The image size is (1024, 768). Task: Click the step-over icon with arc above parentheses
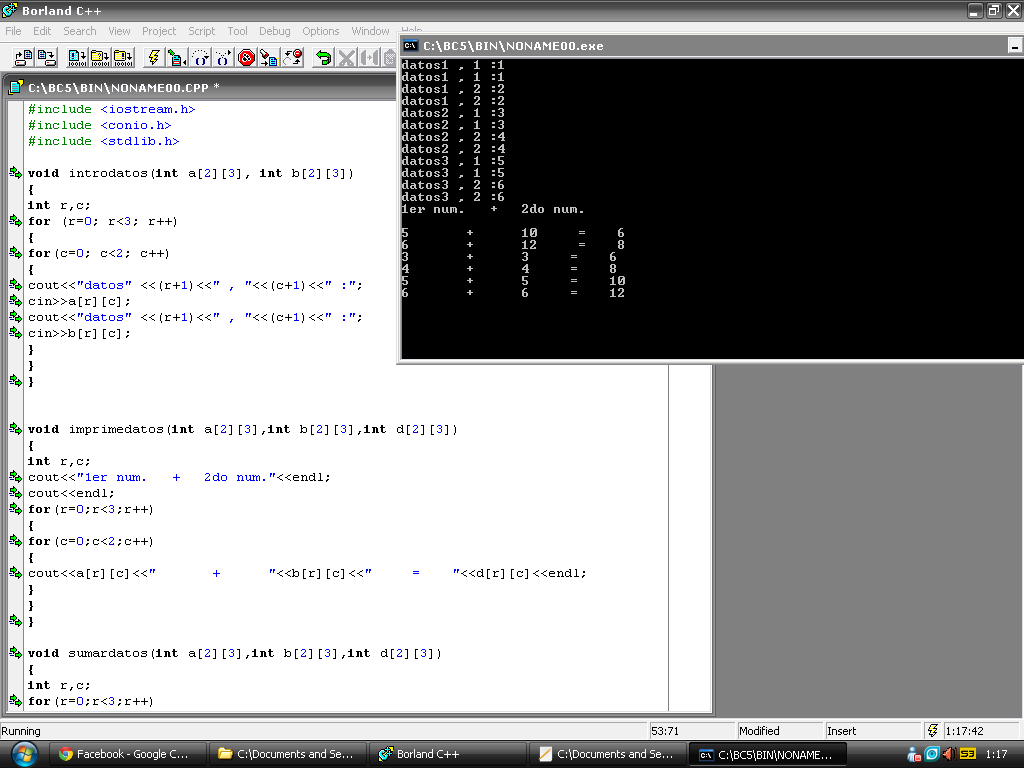(x=200, y=57)
